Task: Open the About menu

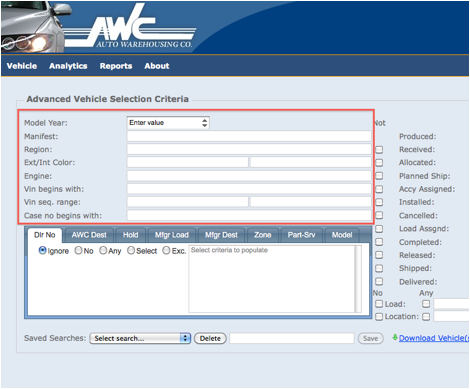Action: [157, 66]
